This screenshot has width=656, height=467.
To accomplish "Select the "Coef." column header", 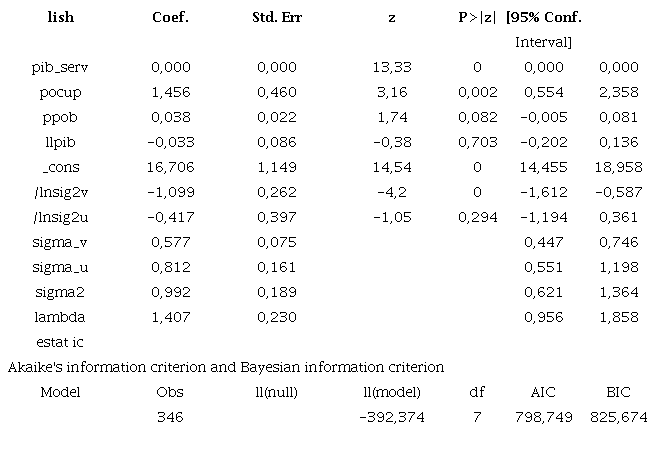I will point(171,18).
